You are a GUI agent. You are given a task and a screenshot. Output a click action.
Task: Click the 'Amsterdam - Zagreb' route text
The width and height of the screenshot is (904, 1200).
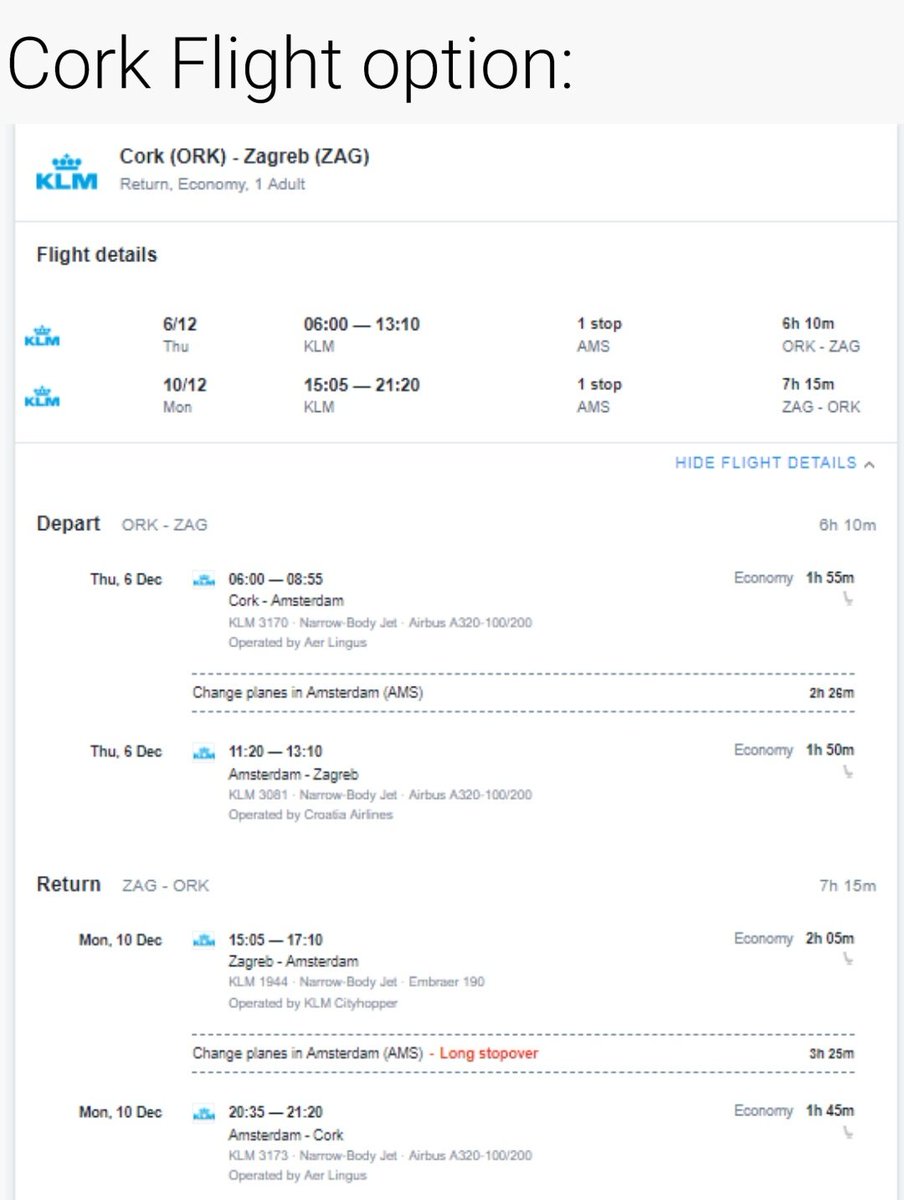click(294, 774)
